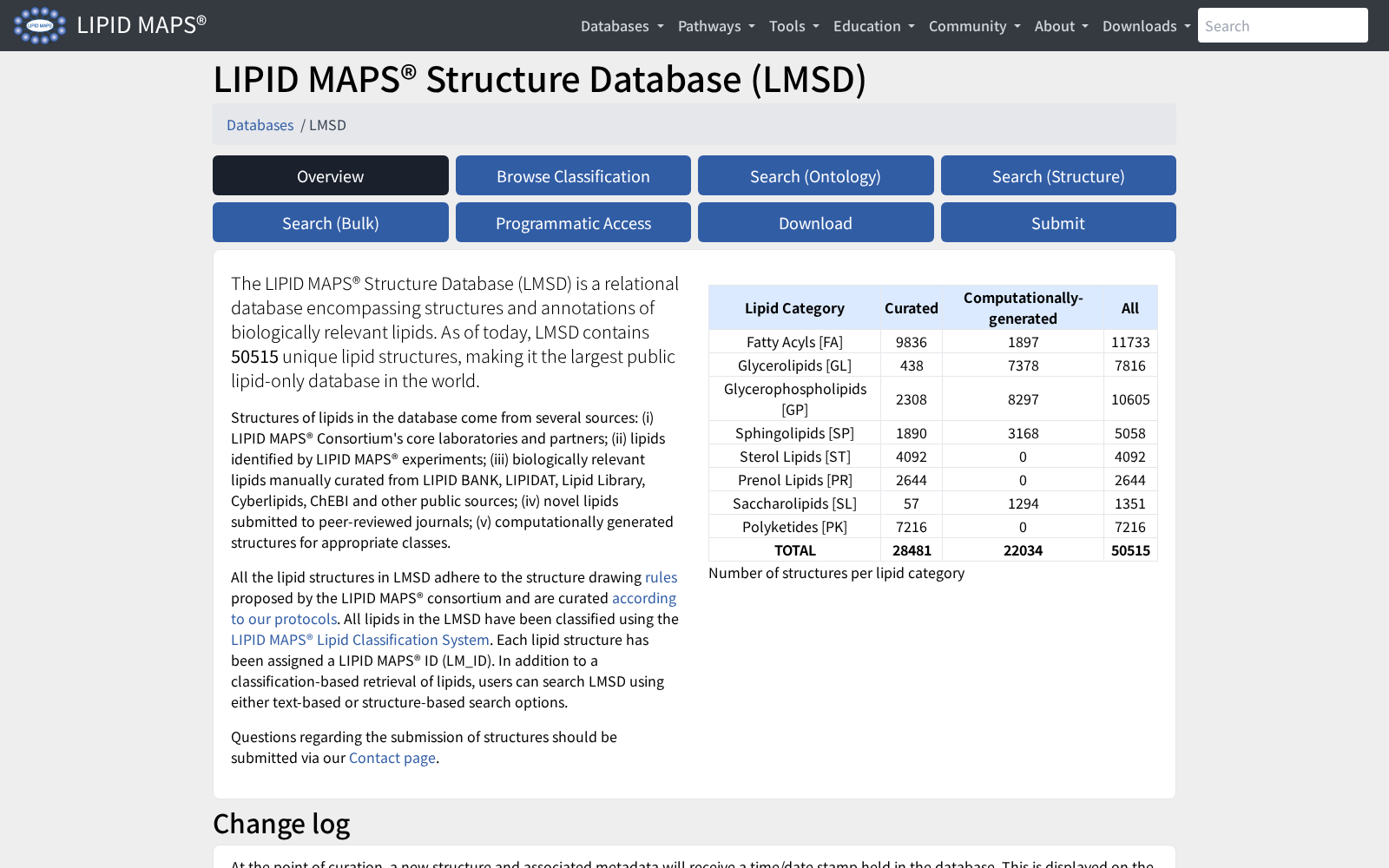The image size is (1389, 868).
Task: Expand the Community dropdown menu
Action: [x=974, y=26]
